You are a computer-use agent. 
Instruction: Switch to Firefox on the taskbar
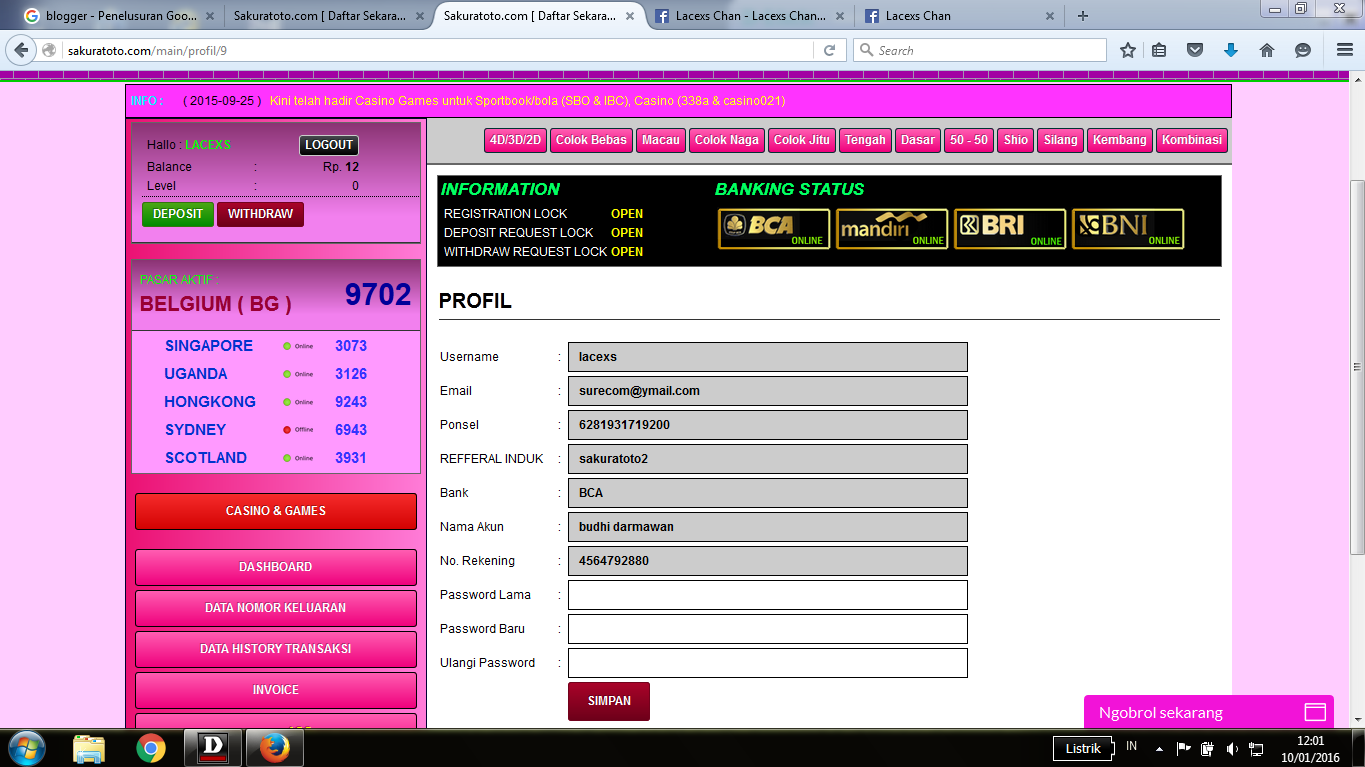274,748
